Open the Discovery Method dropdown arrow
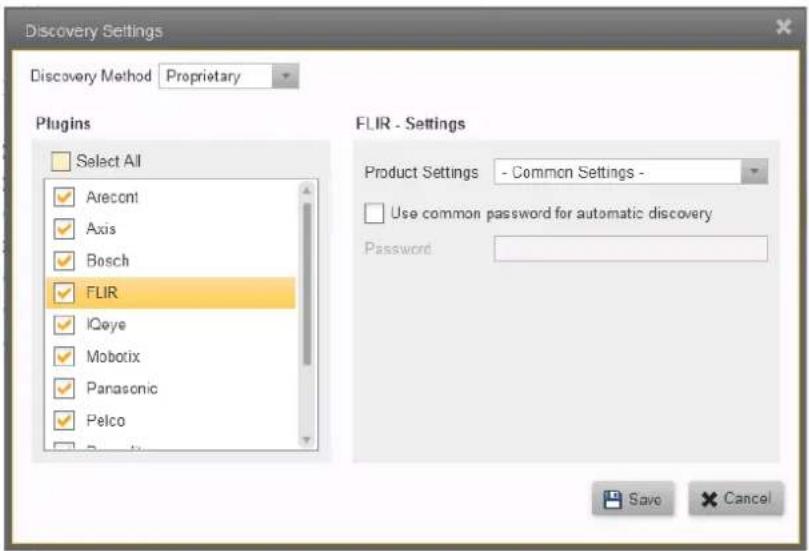This screenshot has width=809, height=551. (x=285, y=76)
